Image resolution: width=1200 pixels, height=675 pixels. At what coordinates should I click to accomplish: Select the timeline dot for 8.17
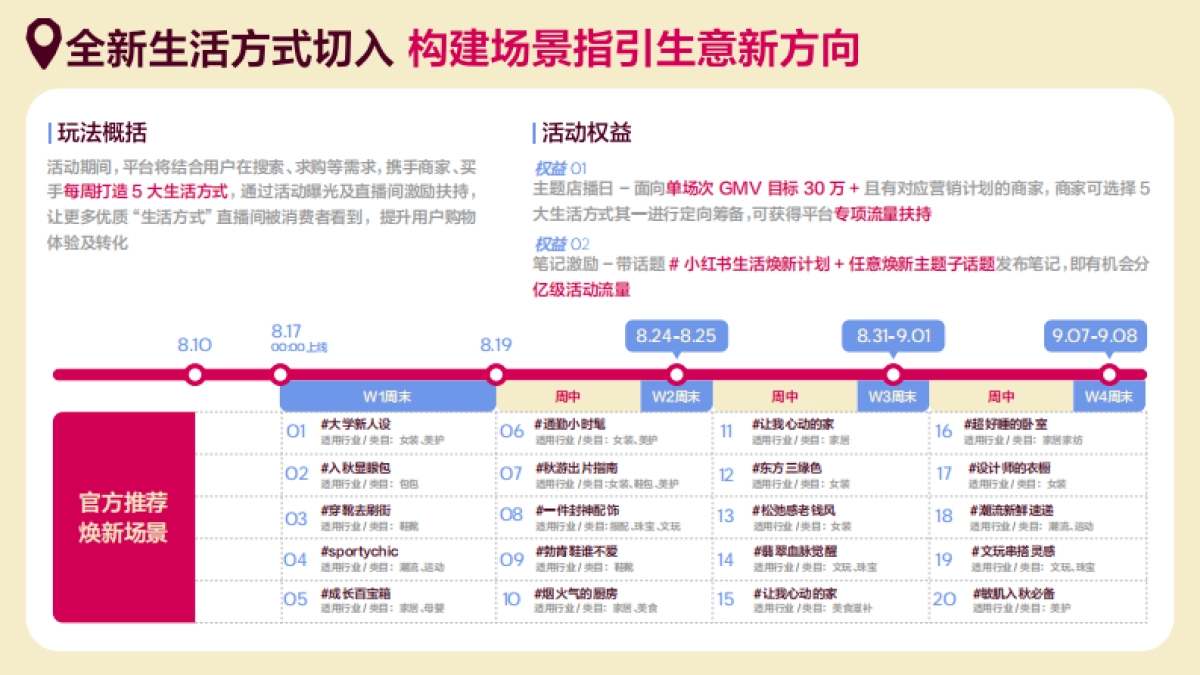click(283, 376)
